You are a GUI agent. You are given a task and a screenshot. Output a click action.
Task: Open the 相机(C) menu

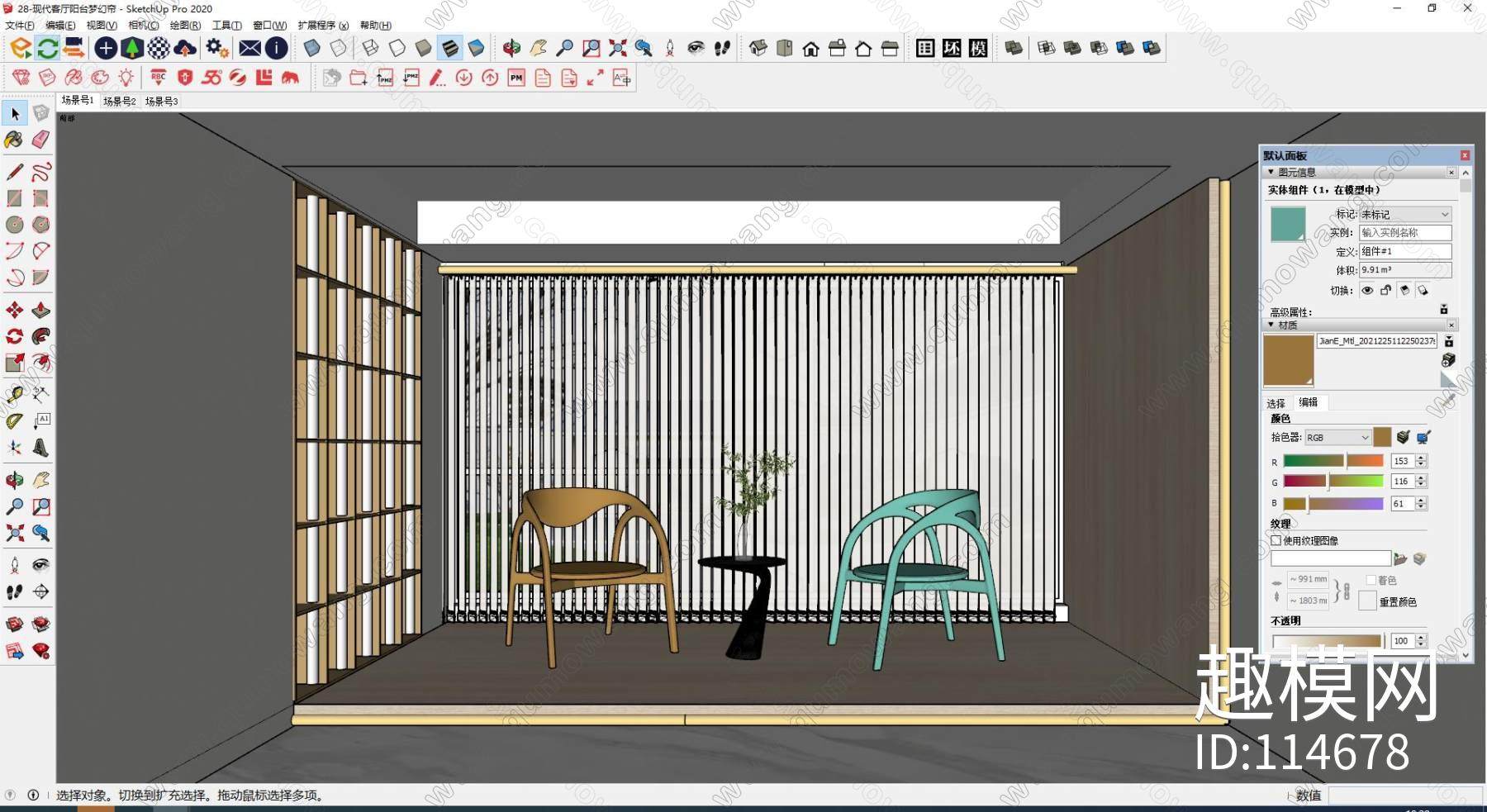[143, 26]
